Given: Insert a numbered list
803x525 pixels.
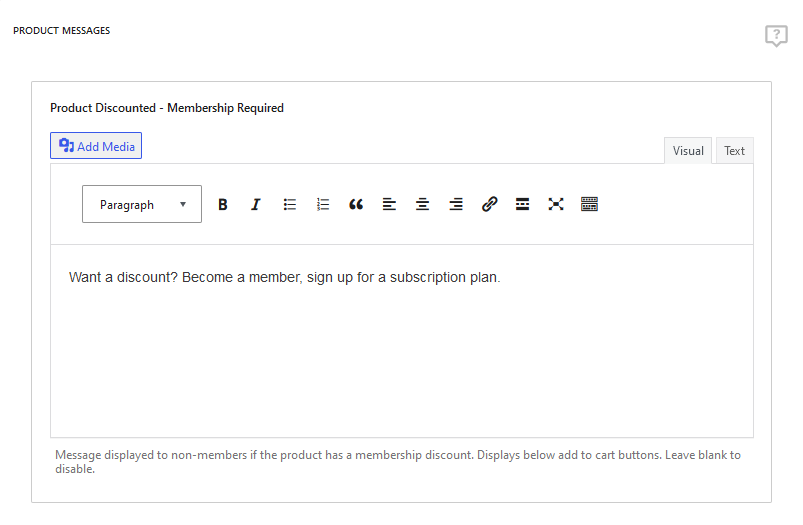Looking at the screenshot, I should pyautogui.click(x=323, y=204).
